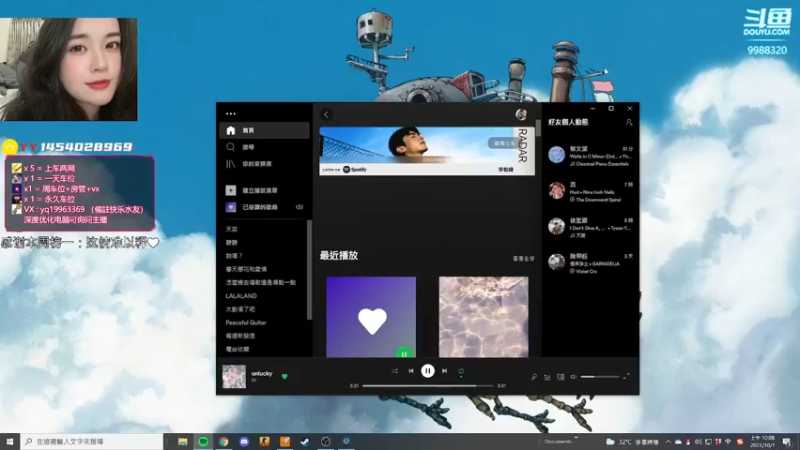The image size is (800, 450).
Task: Open the connect-to-device icon
Action: (561, 377)
